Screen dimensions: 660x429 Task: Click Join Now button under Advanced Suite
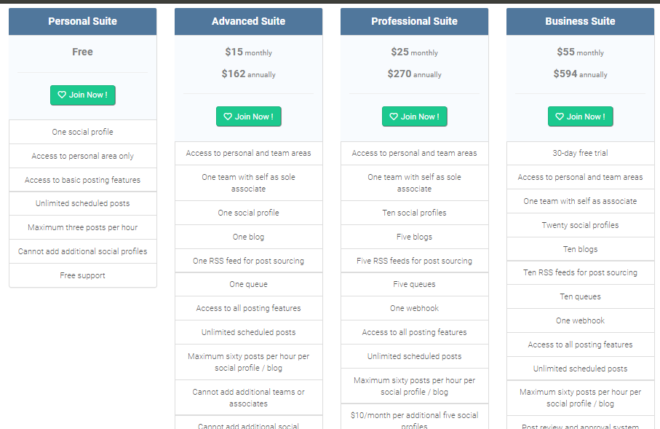(248, 117)
